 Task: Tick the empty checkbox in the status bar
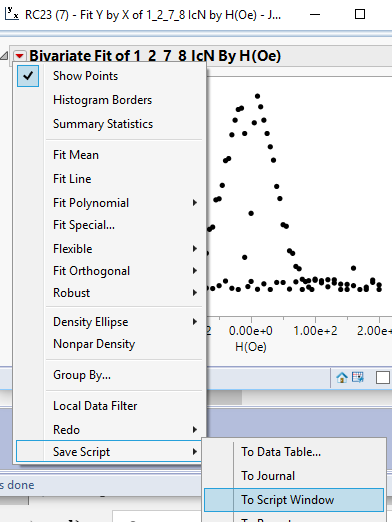383,378
